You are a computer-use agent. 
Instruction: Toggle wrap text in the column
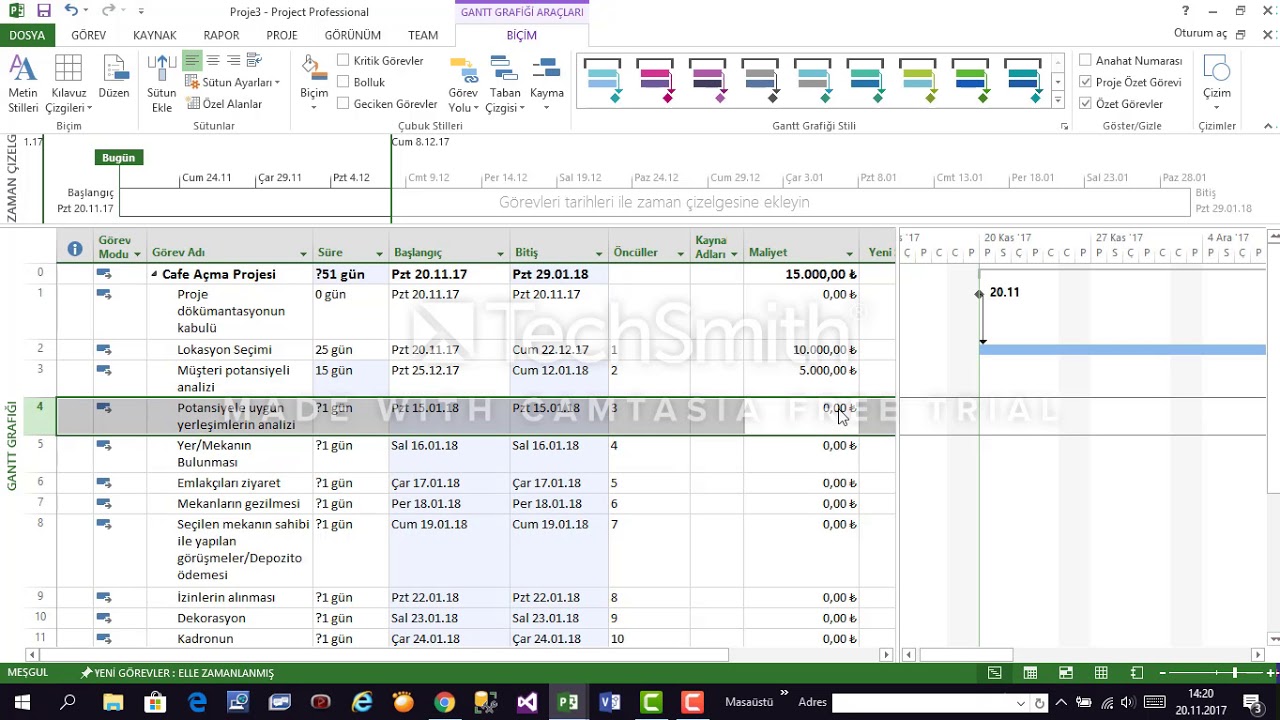point(254,61)
